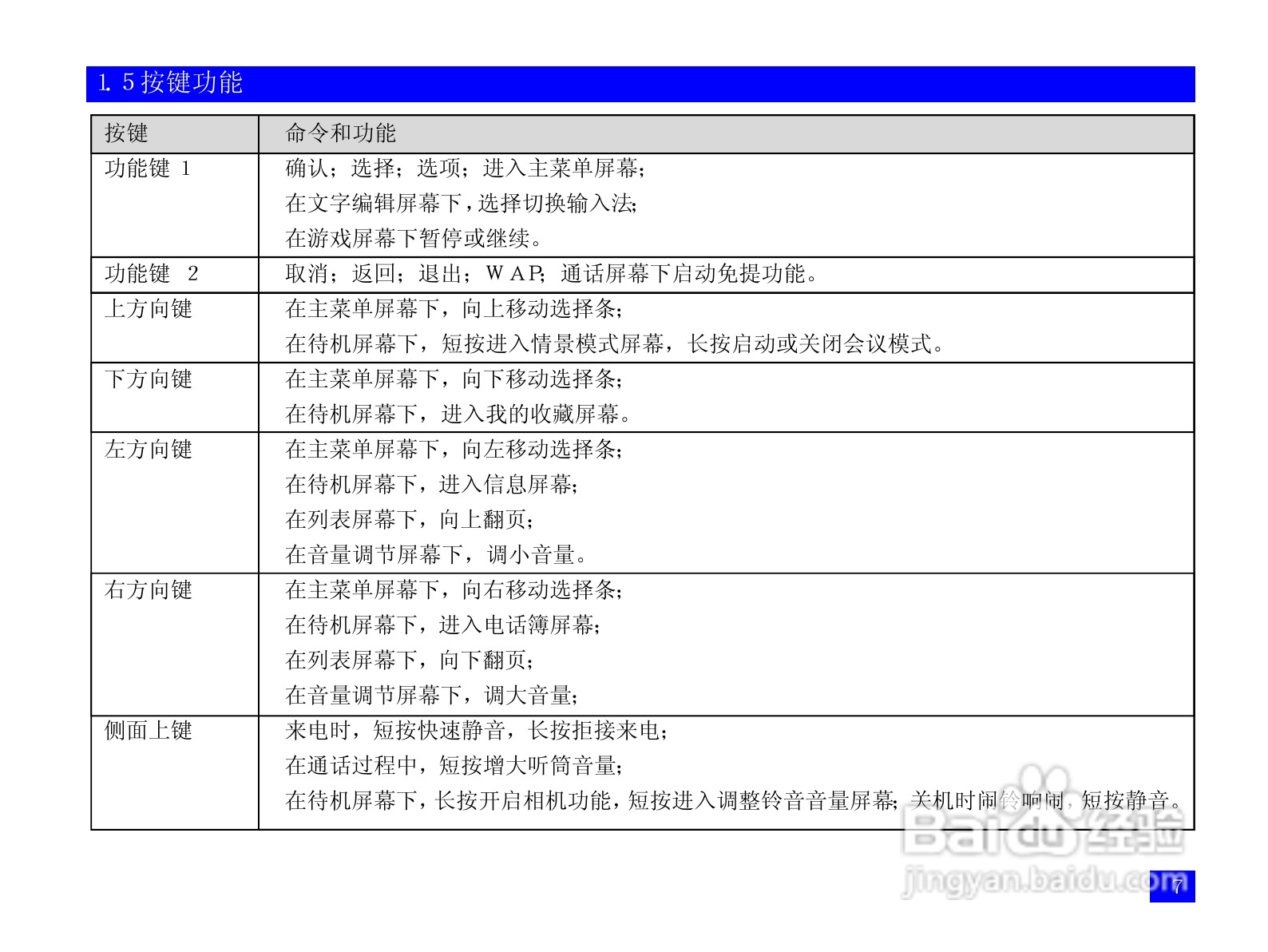Click the '上方向键' row label

point(149,309)
